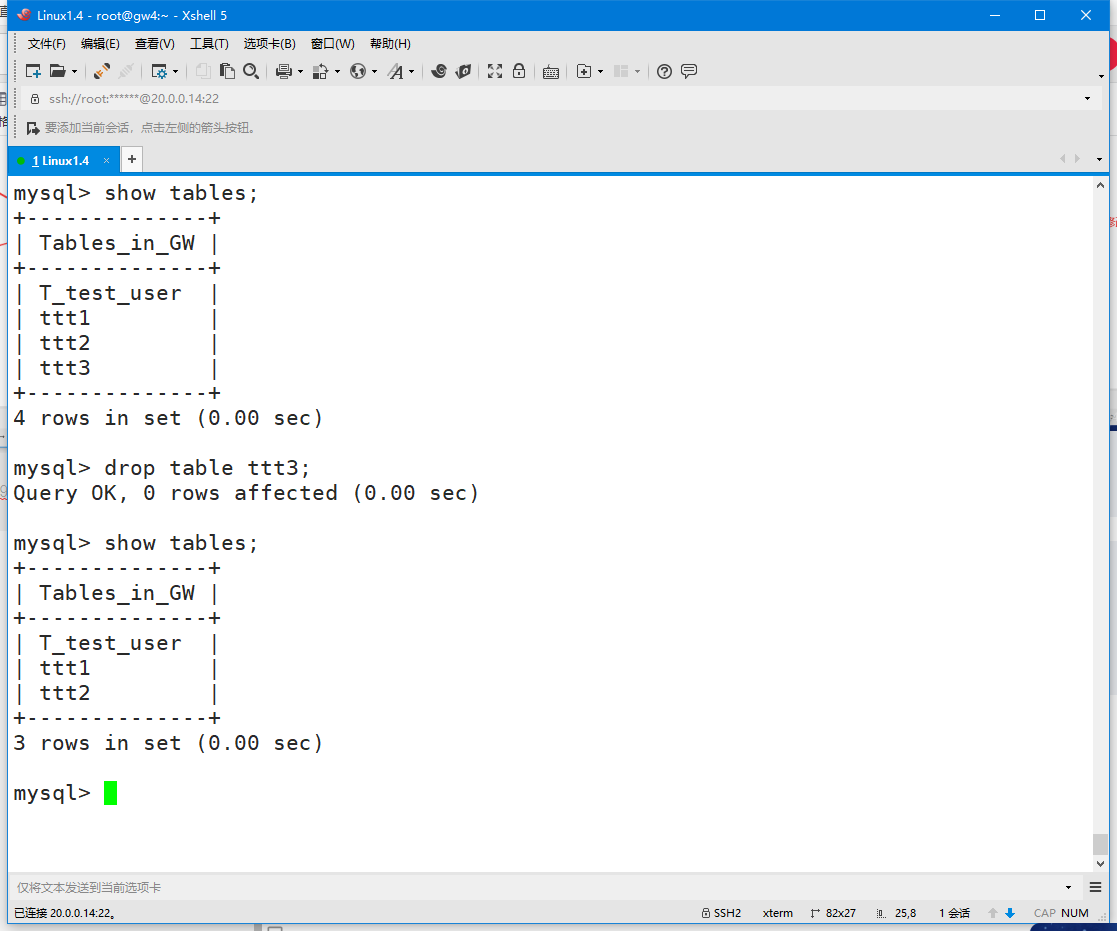1117x931 pixels.
Task: Click the Font icon
Action: coord(395,71)
